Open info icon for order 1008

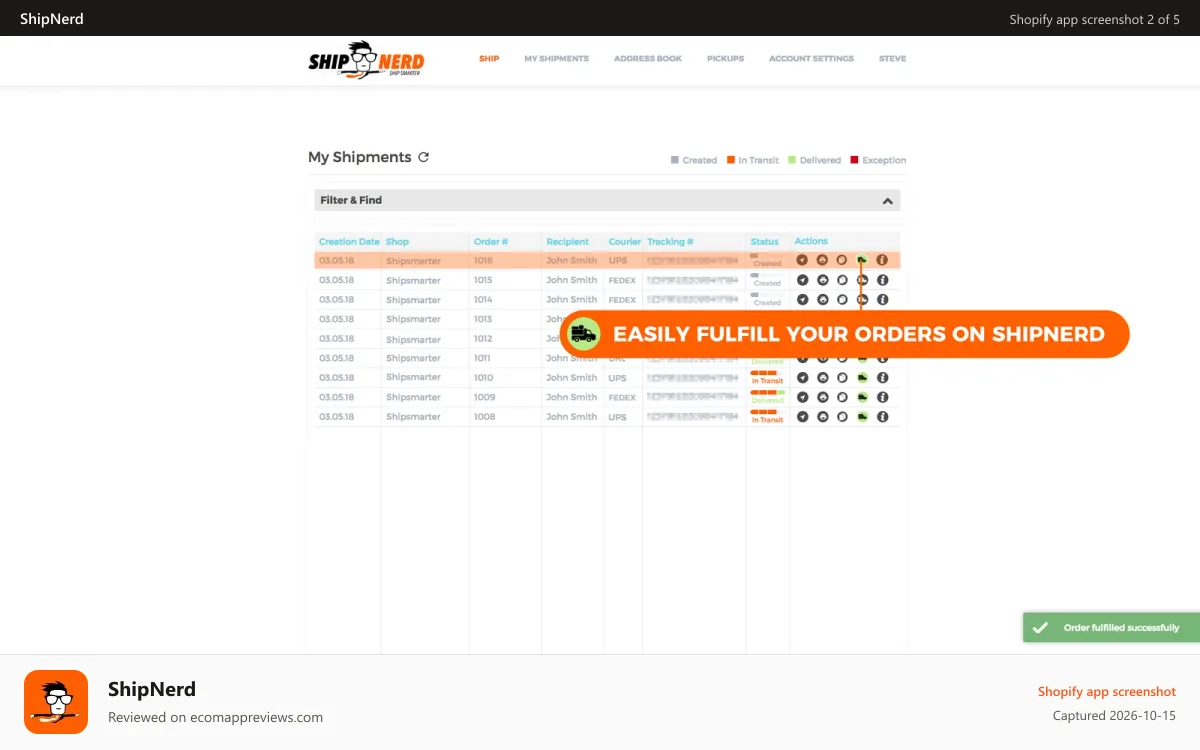(x=882, y=416)
